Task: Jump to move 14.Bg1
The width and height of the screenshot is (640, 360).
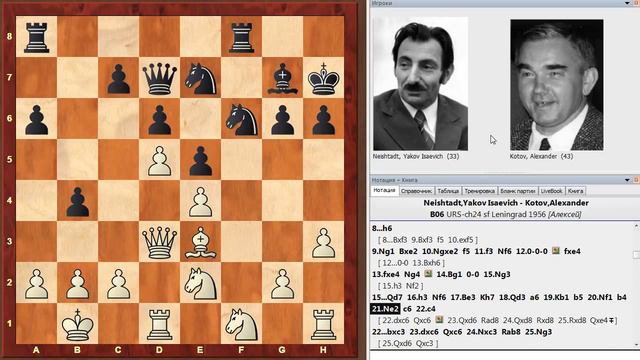Action: point(449,274)
